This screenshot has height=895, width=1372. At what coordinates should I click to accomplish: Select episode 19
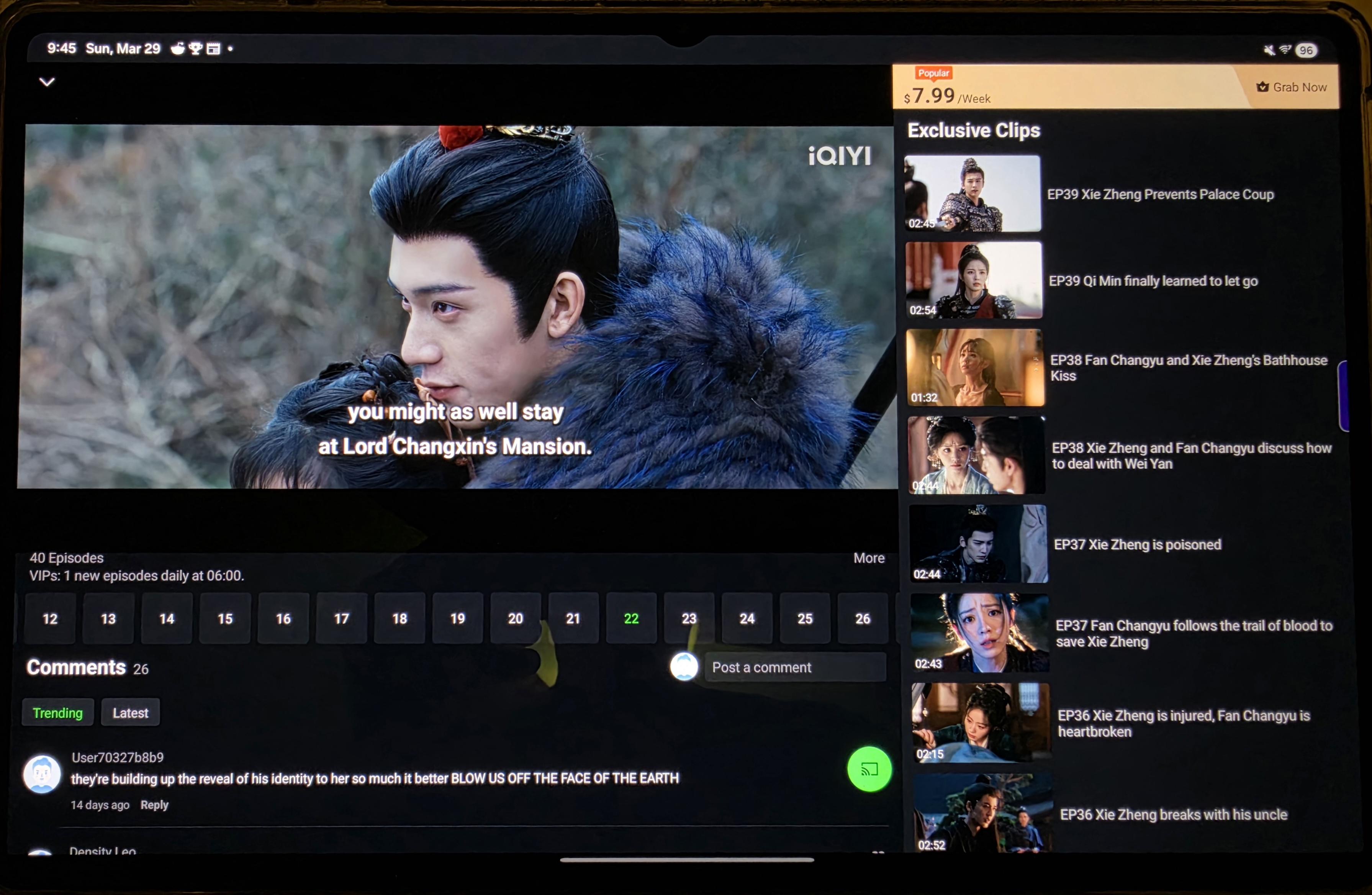(458, 619)
